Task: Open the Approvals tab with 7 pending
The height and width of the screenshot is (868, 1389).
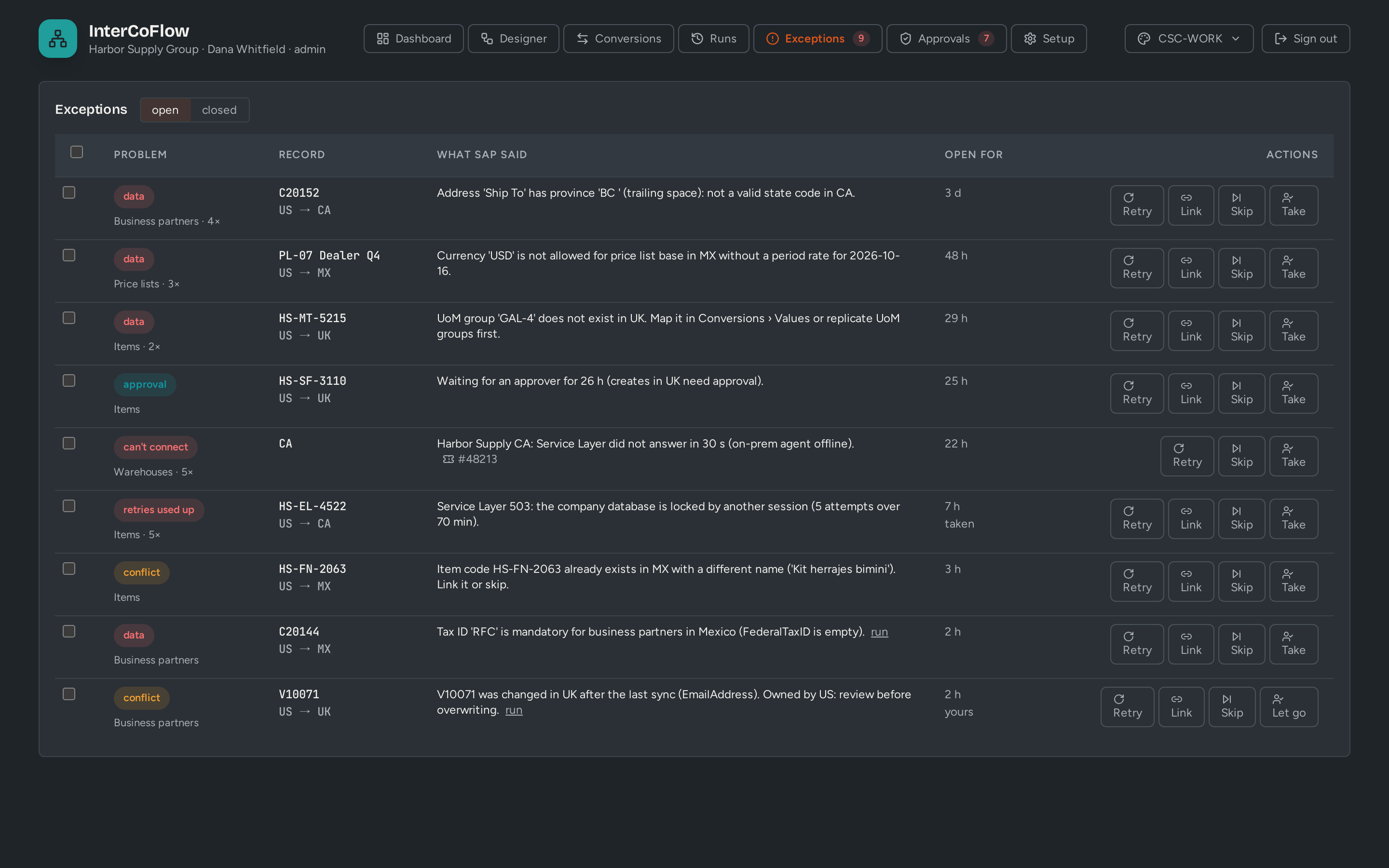Action: tap(946, 39)
